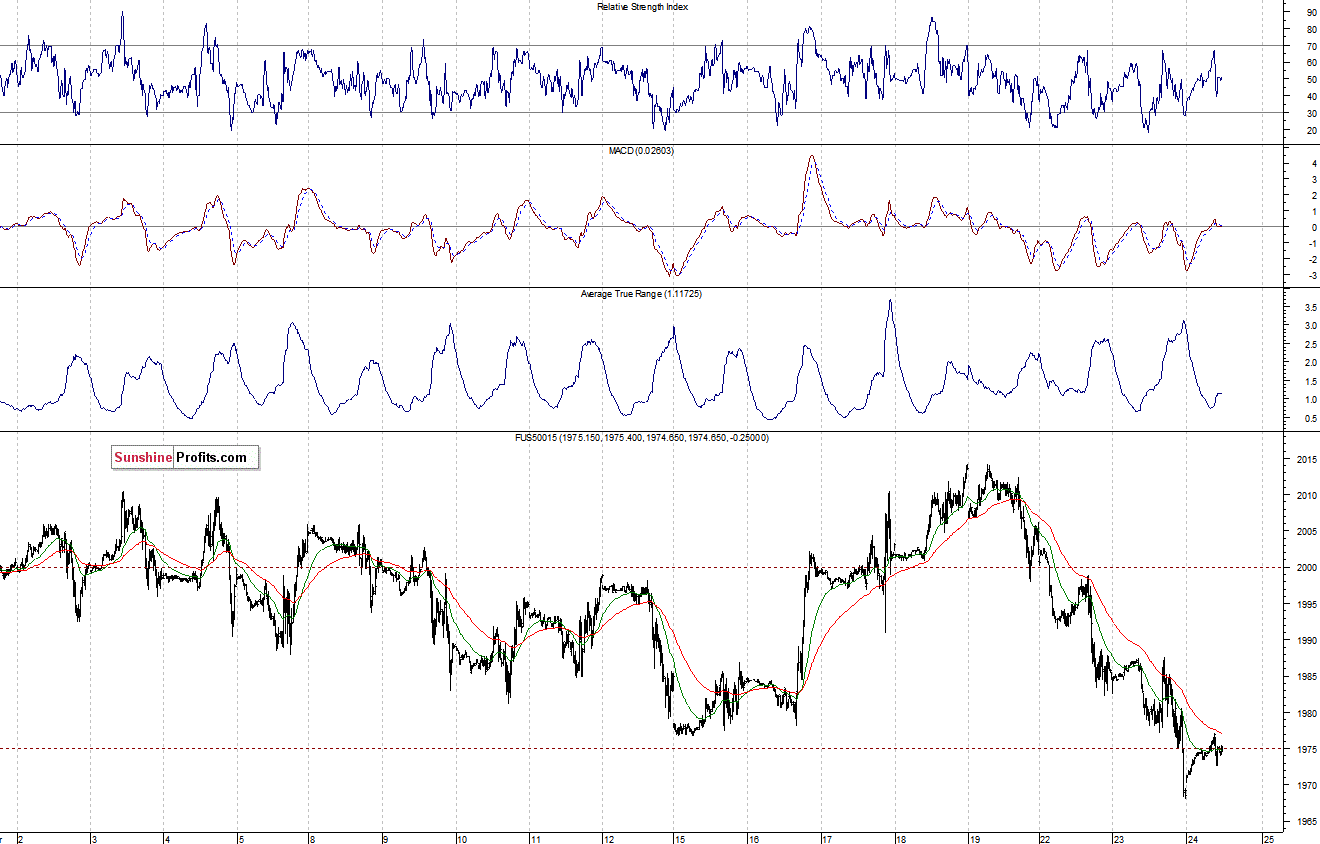Click date label 8 on time axis
Screen dimensions: 1320x844
[x=312, y=839]
